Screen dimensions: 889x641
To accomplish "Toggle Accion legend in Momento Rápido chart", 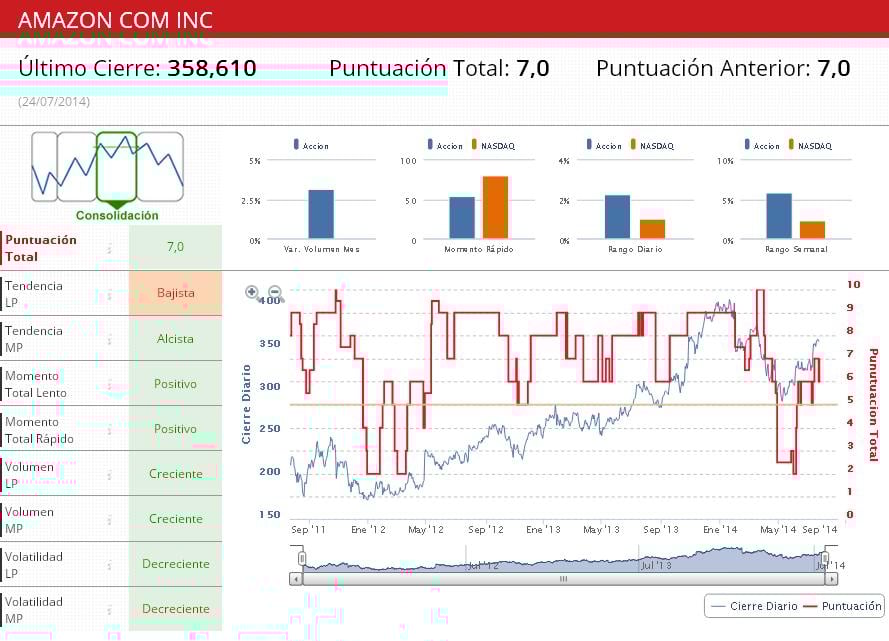I will (x=445, y=145).
